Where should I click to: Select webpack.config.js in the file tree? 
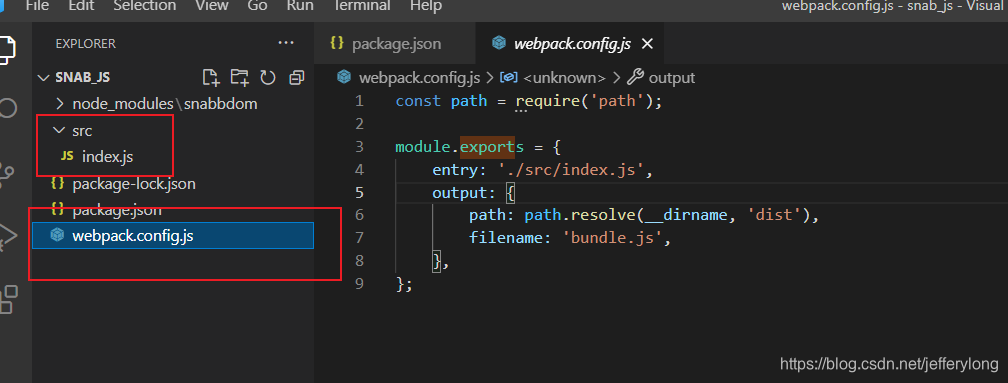tap(173, 236)
